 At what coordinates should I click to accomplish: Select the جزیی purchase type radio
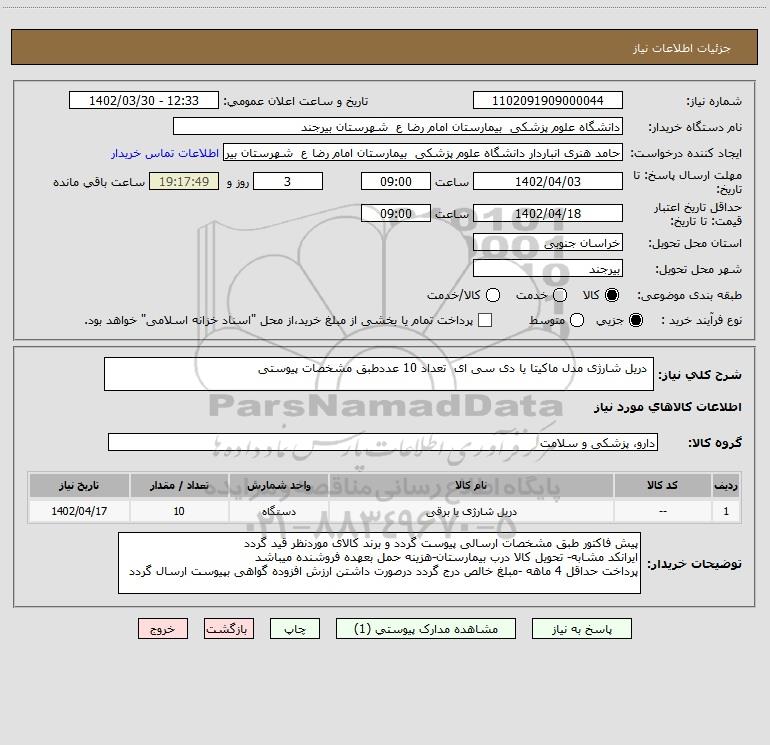[x=635, y=320]
